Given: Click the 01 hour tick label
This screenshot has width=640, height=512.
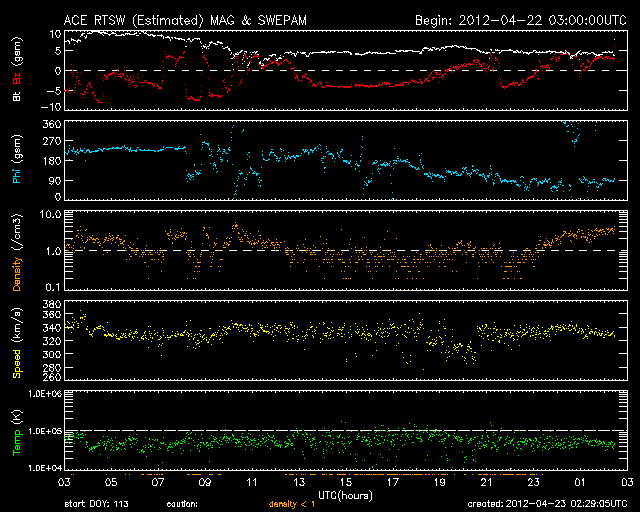Looking at the screenshot, I should click(x=580, y=482).
